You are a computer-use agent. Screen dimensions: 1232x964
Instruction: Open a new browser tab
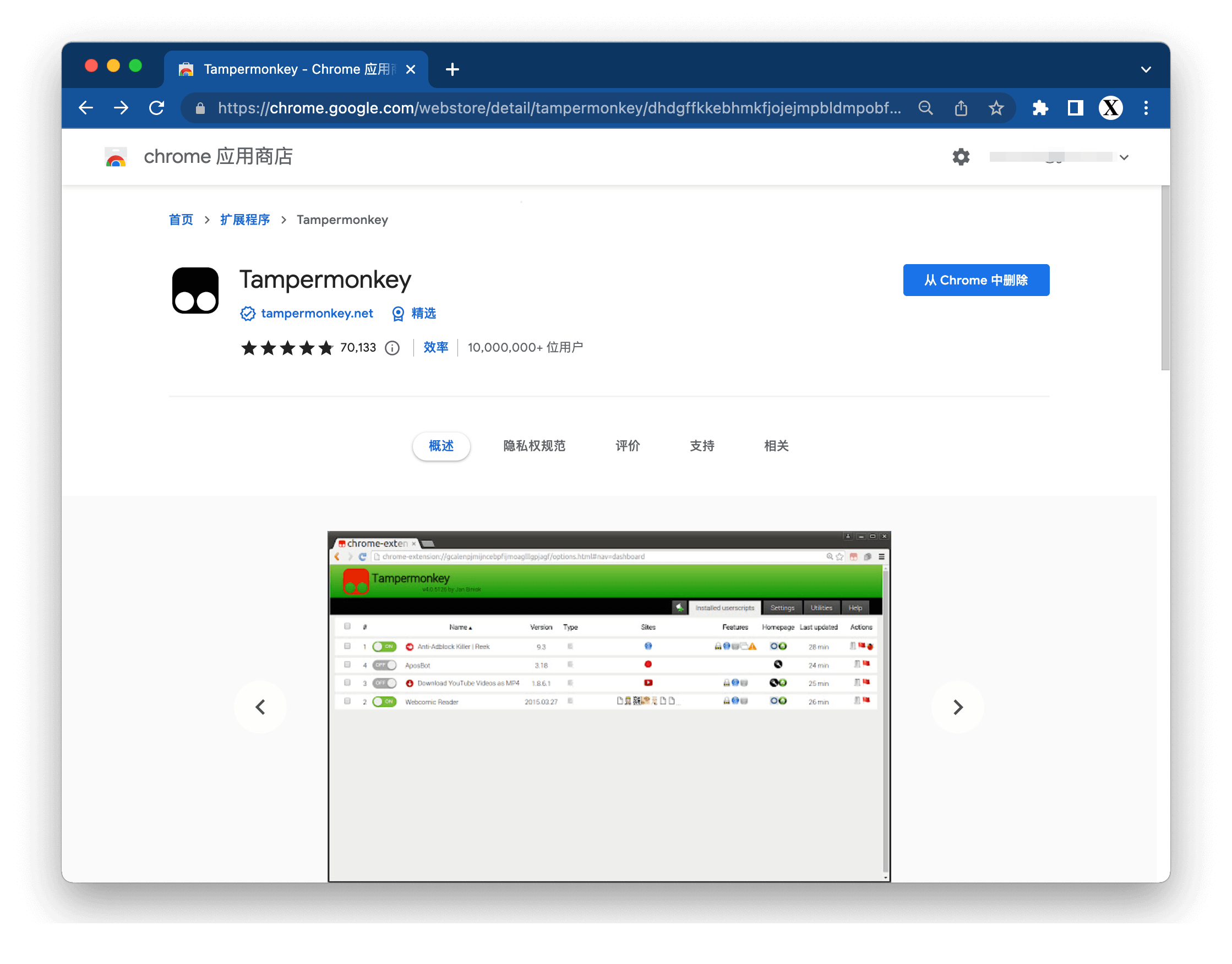tap(452, 69)
